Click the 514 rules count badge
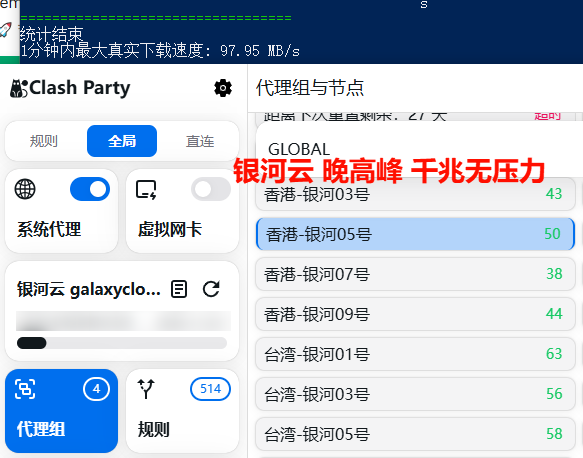583x458 pixels. pyautogui.click(x=210, y=389)
